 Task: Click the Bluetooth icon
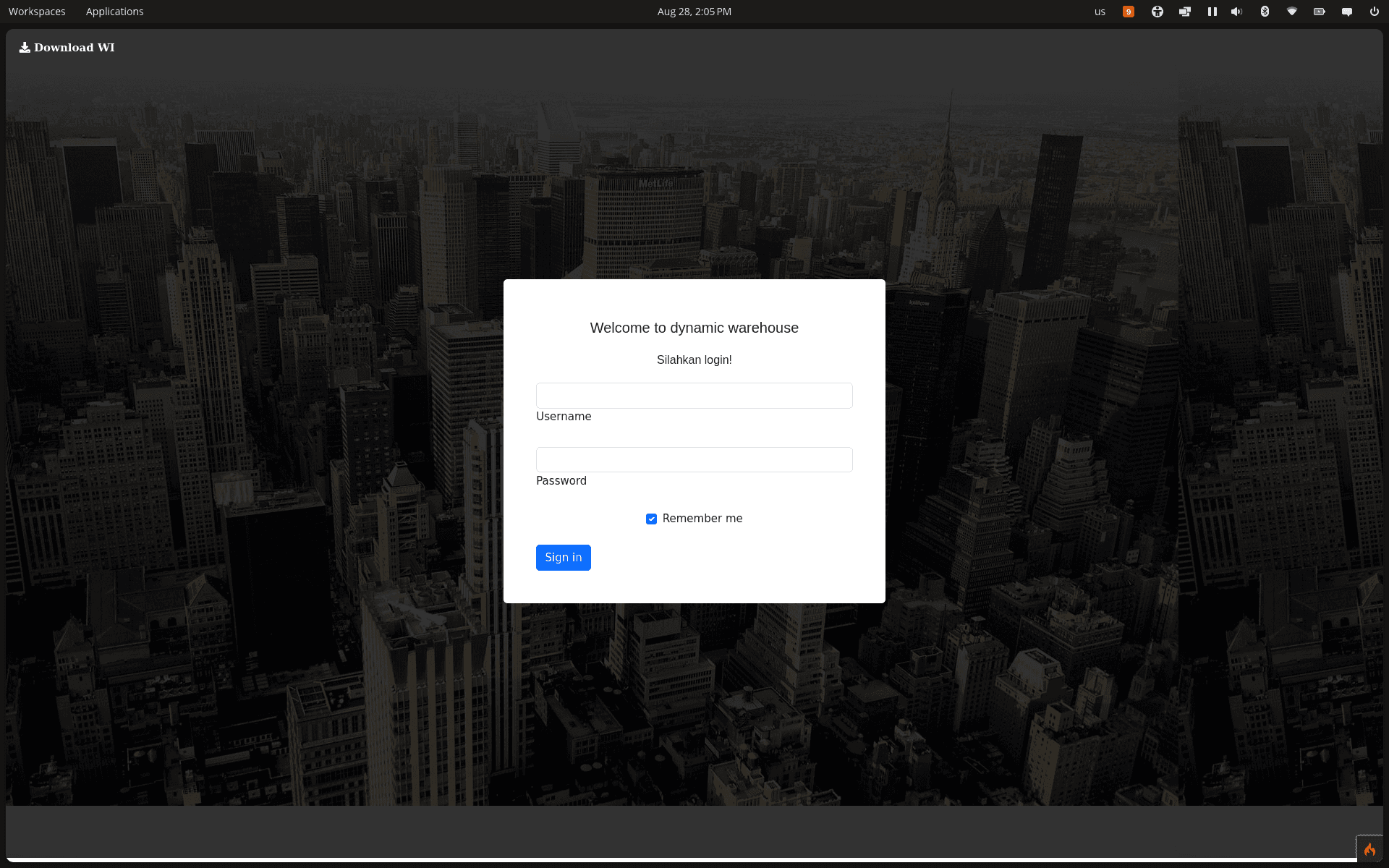pos(1265,12)
